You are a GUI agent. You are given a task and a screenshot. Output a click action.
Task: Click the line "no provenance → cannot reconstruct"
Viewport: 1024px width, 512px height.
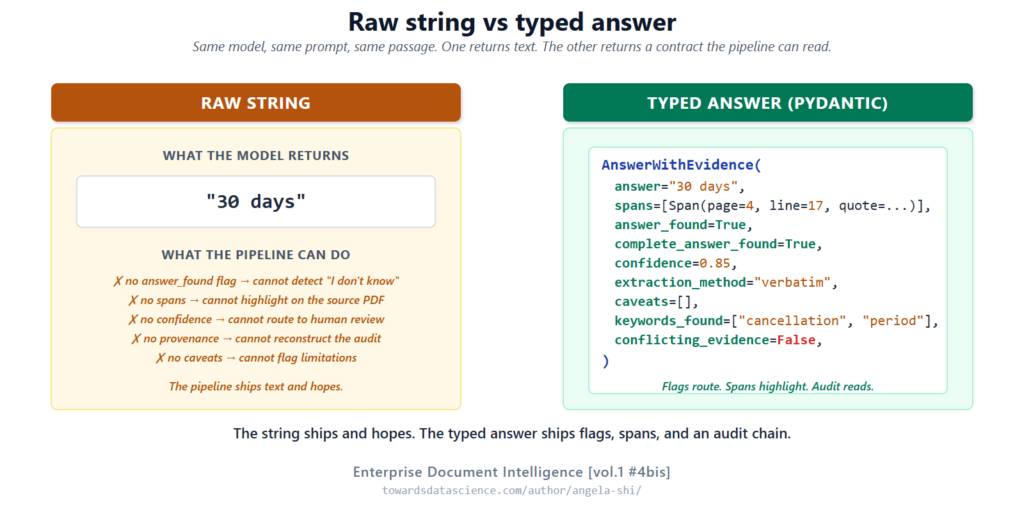coord(256,338)
